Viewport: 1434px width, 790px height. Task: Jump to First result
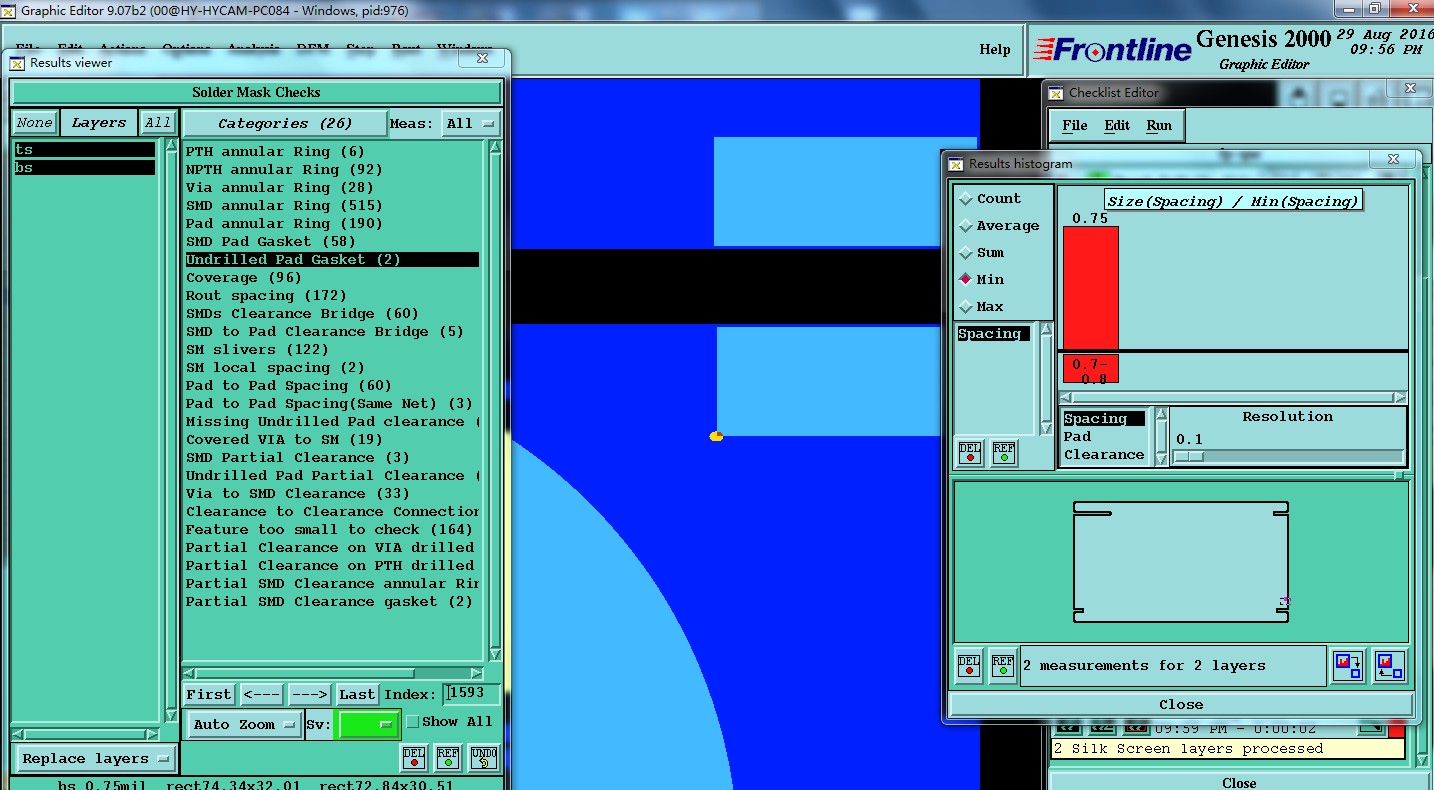tap(209, 695)
